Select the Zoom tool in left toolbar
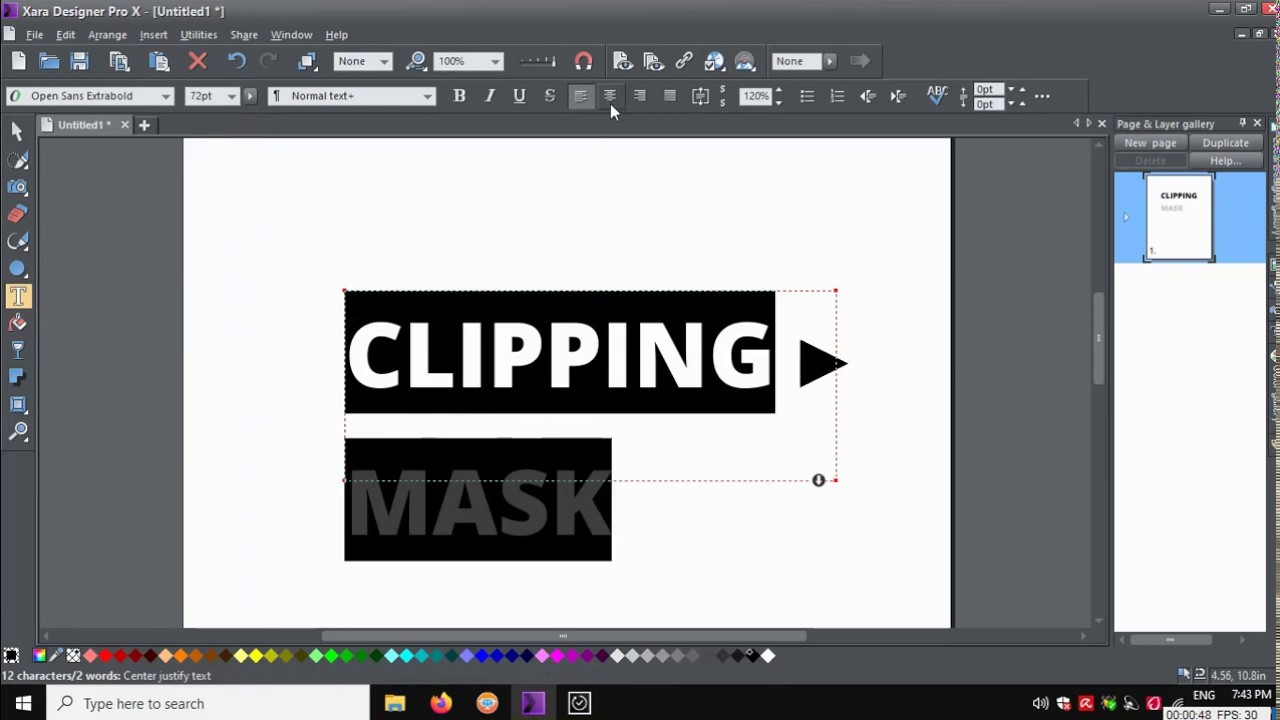Viewport: 1280px width, 720px height. coord(17,432)
